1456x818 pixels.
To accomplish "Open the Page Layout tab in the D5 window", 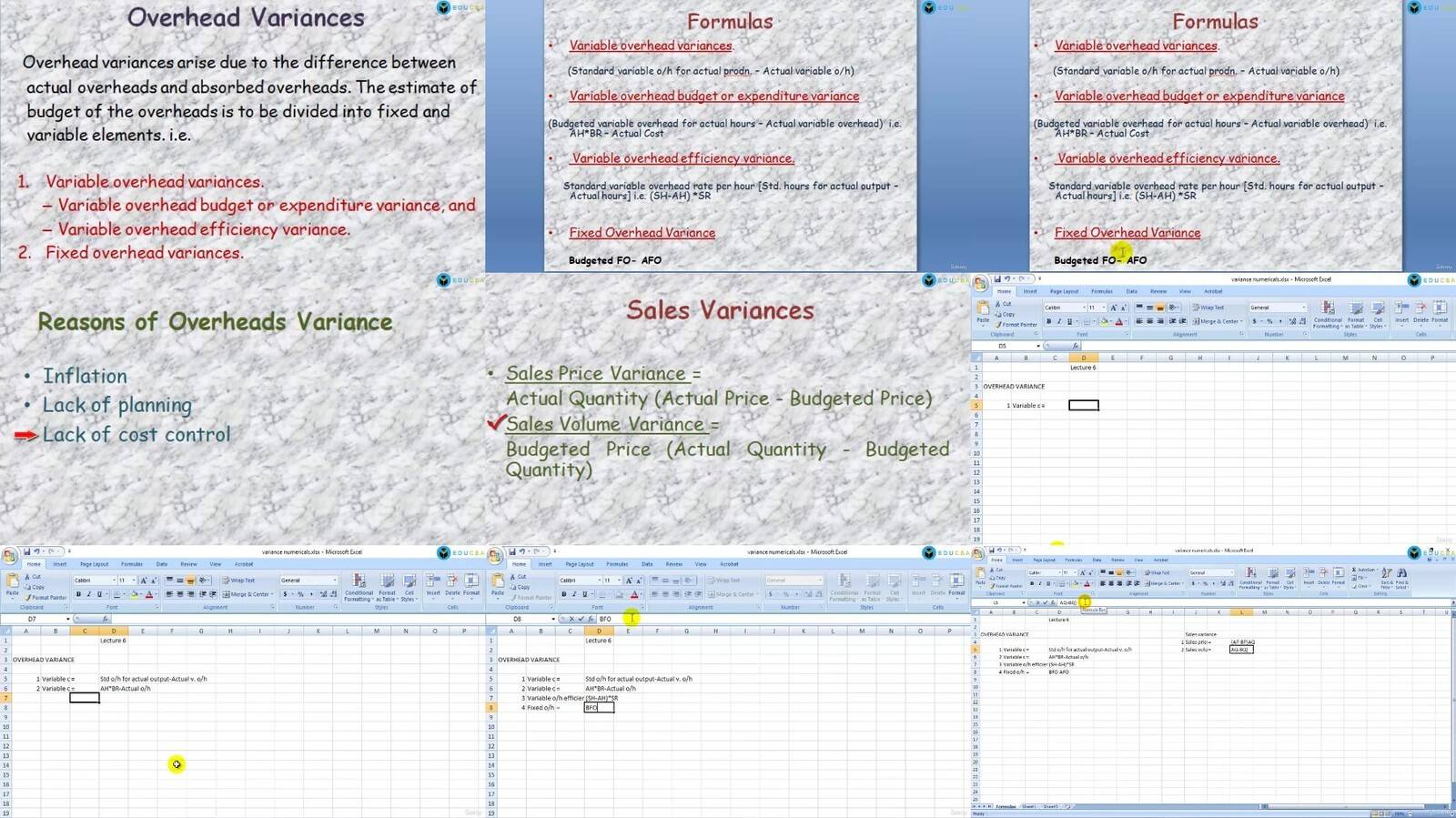I will coord(1064,291).
